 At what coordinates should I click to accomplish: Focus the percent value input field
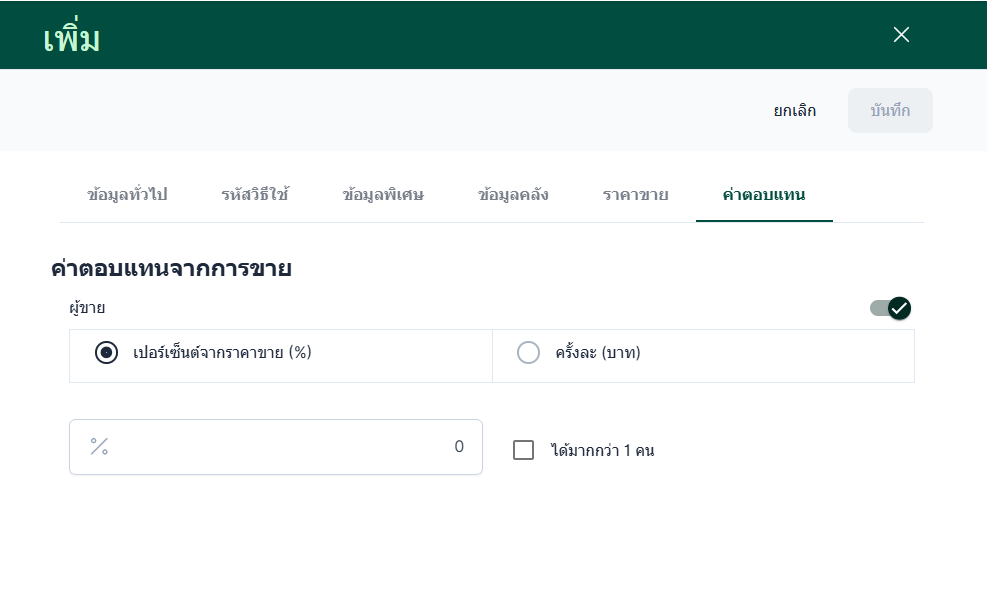pos(276,447)
